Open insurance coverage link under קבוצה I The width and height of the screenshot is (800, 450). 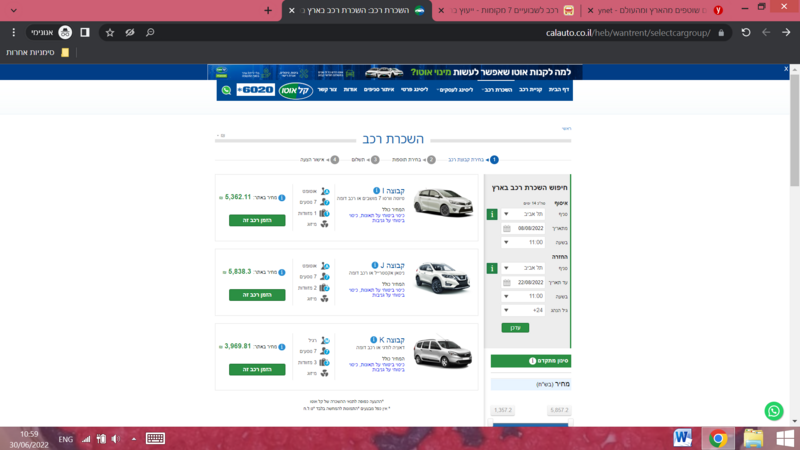click(x=377, y=218)
